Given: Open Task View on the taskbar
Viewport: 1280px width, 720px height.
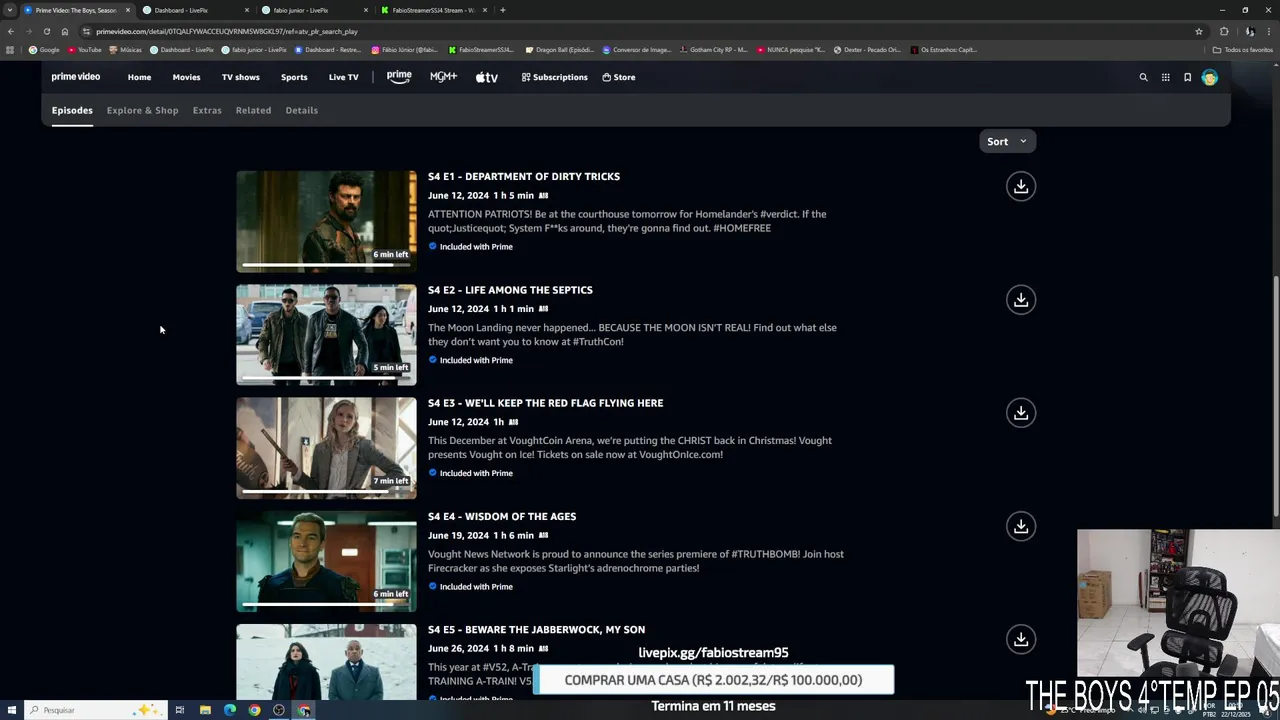Looking at the screenshot, I should 180,710.
